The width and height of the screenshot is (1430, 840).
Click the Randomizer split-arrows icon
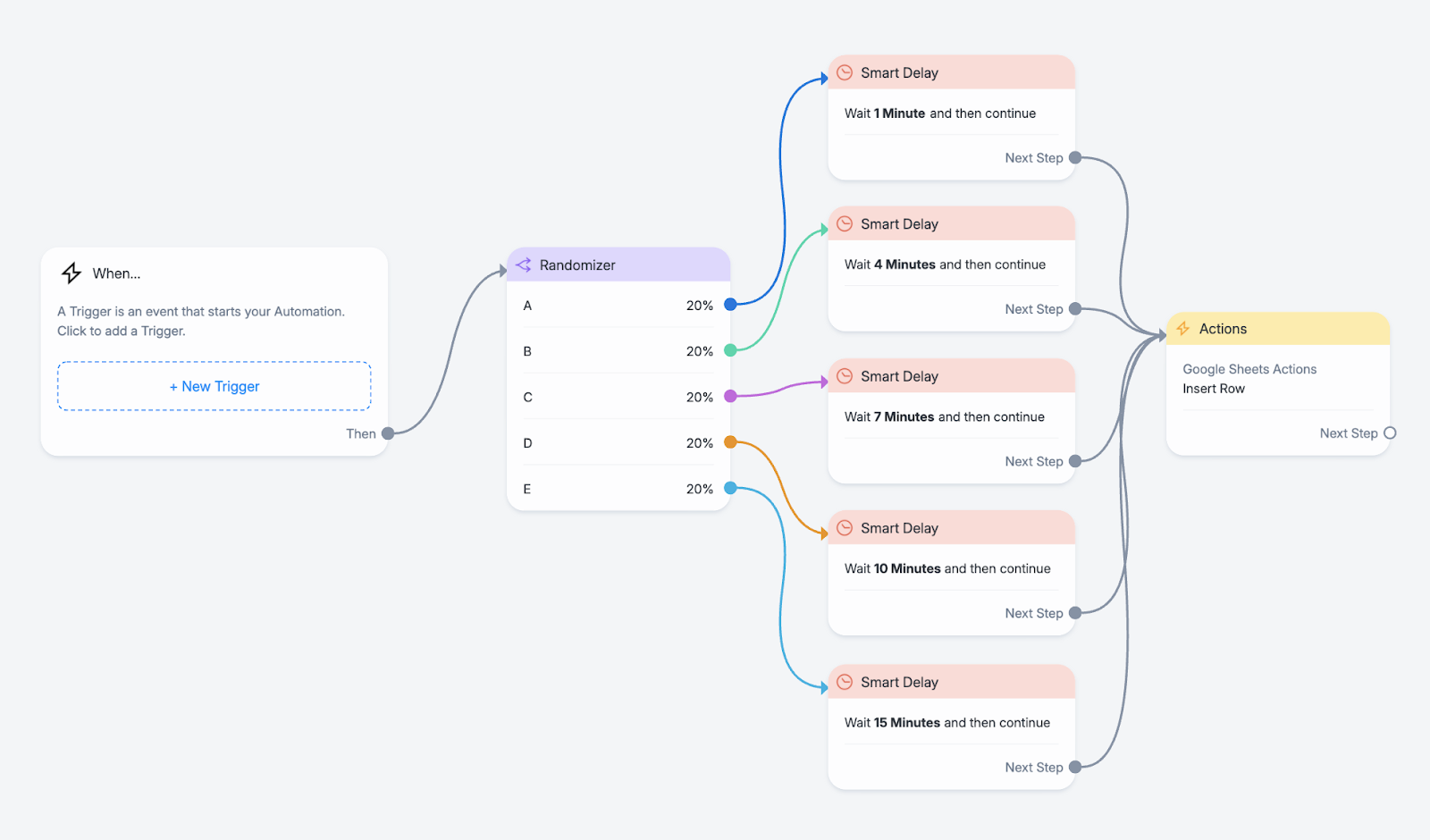(524, 265)
